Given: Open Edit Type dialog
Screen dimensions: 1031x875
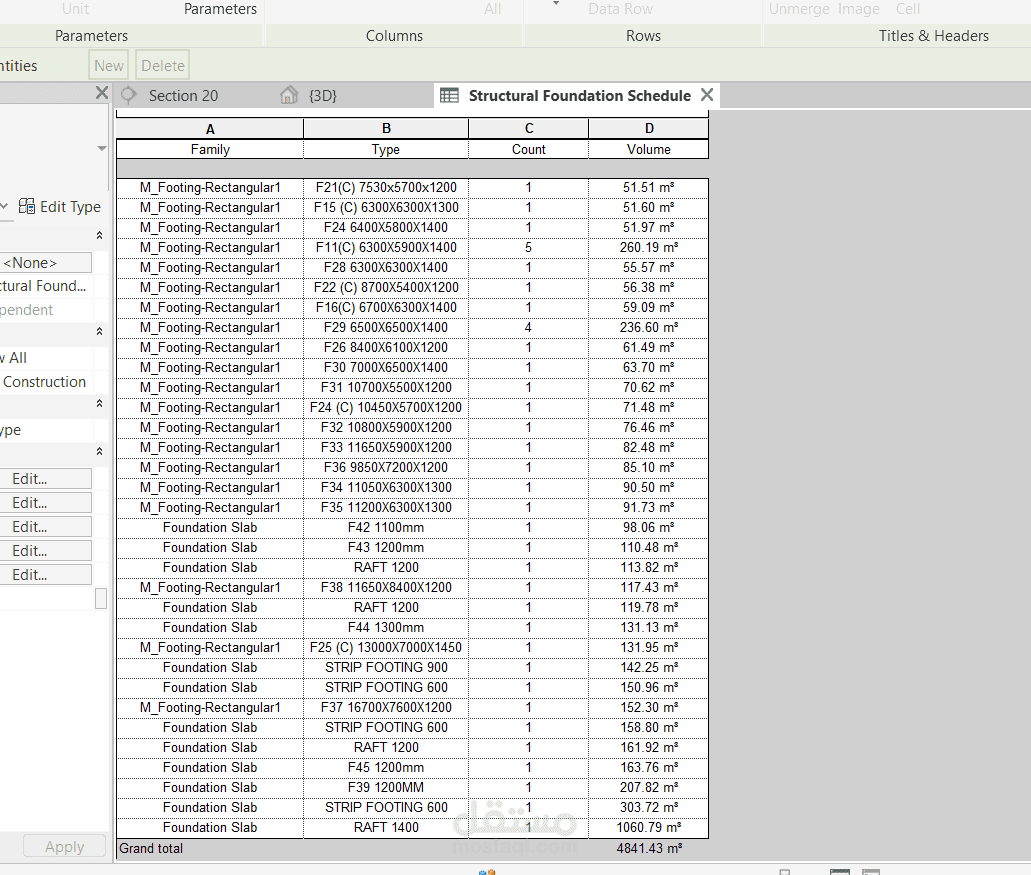Looking at the screenshot, I should point(59,207).
